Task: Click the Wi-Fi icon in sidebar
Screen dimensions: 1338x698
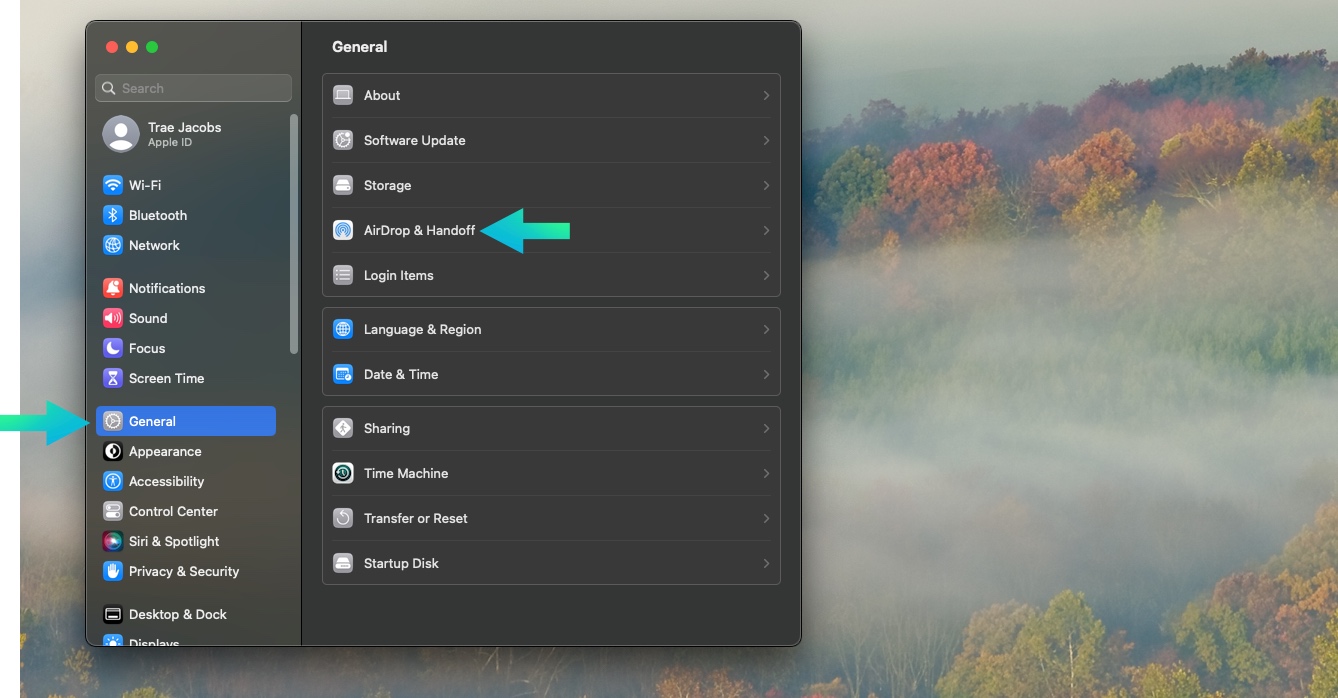Action: click(113, 185)
